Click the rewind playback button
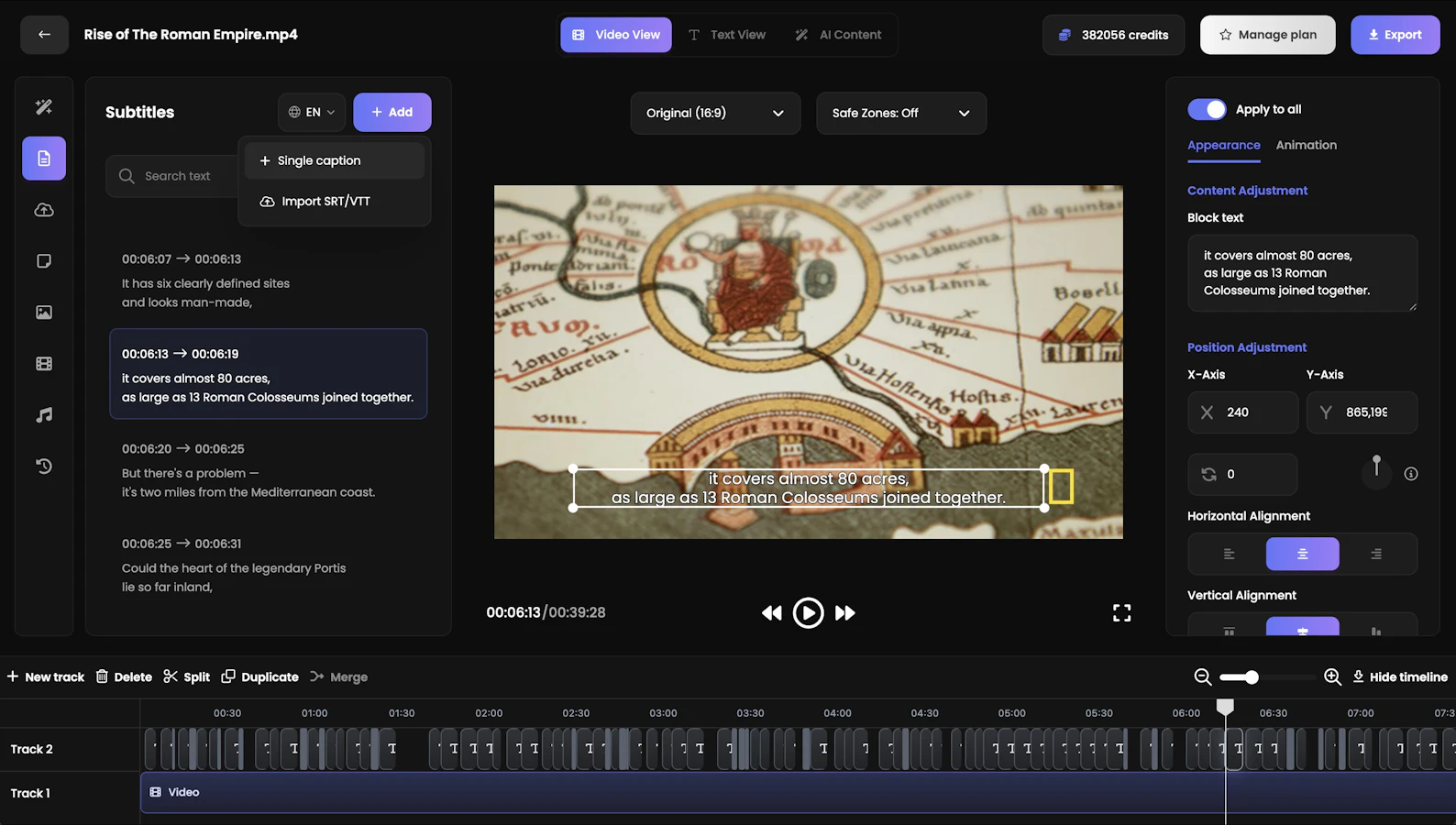 click(x=772, y=612)
